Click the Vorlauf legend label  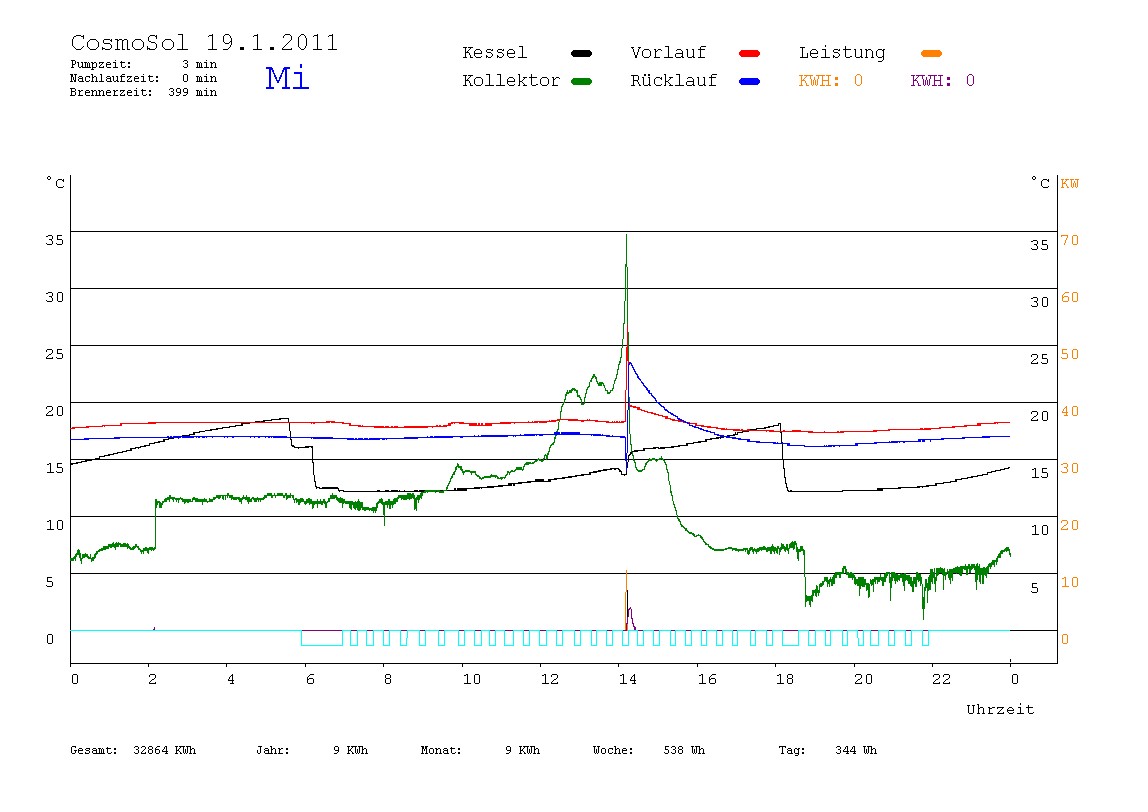tap(668, 53)
